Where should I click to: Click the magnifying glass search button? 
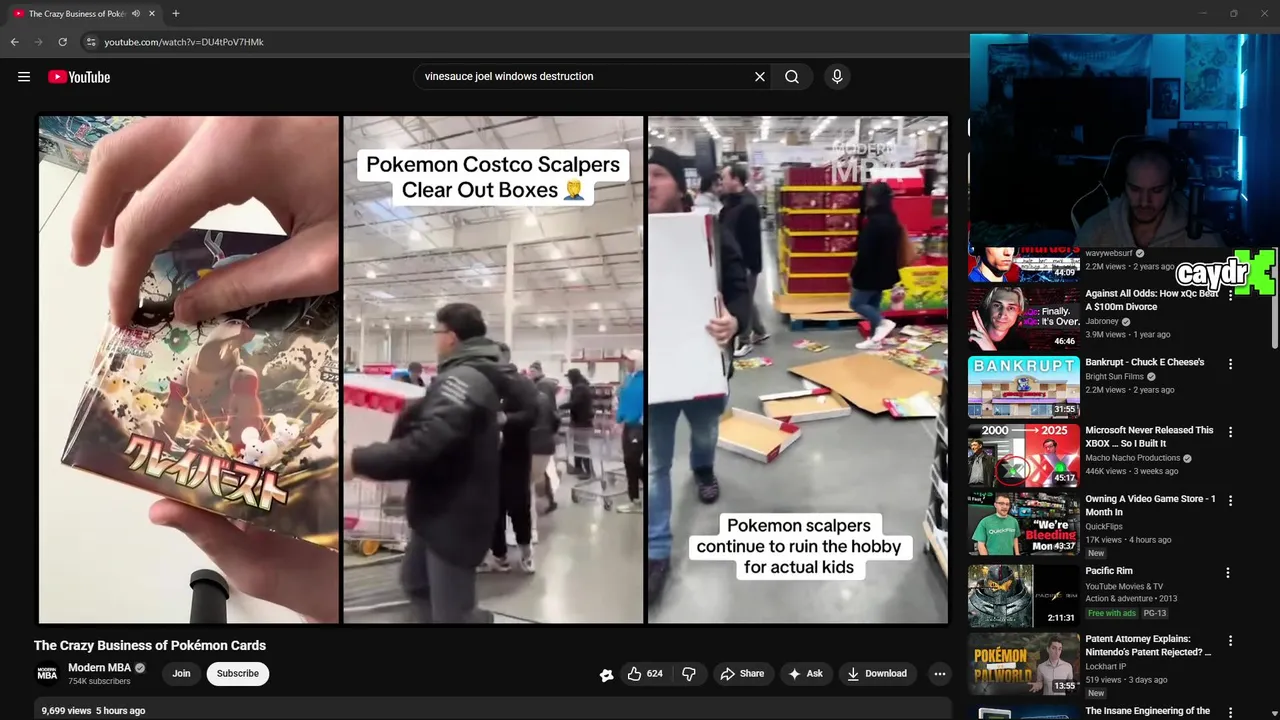pos(792,77)
